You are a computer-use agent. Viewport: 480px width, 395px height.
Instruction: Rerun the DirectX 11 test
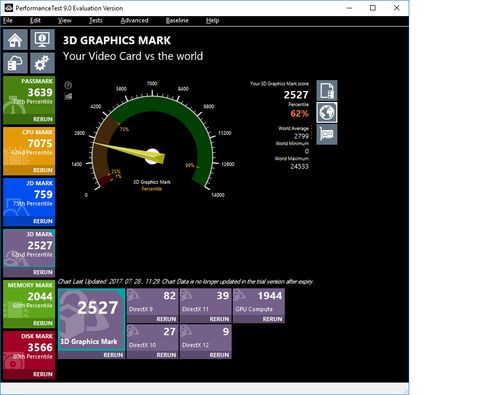pyautogui.click(x=219, y=319)
